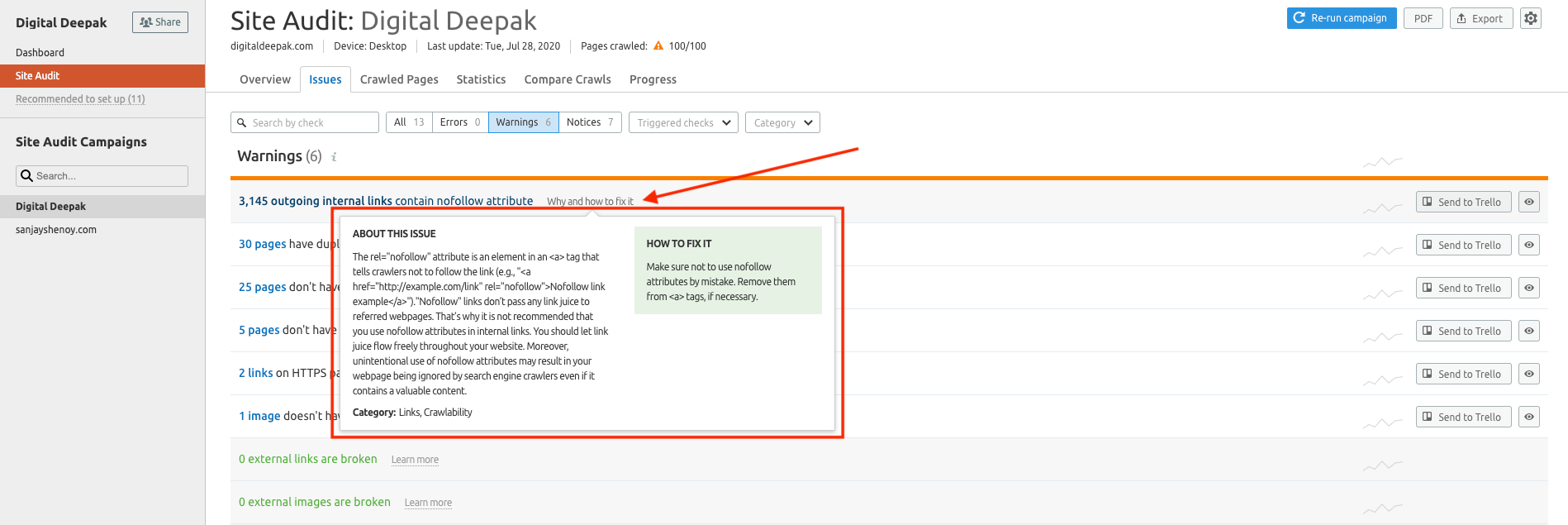Send 25 pages issue to Trello

pos(1464,288)
